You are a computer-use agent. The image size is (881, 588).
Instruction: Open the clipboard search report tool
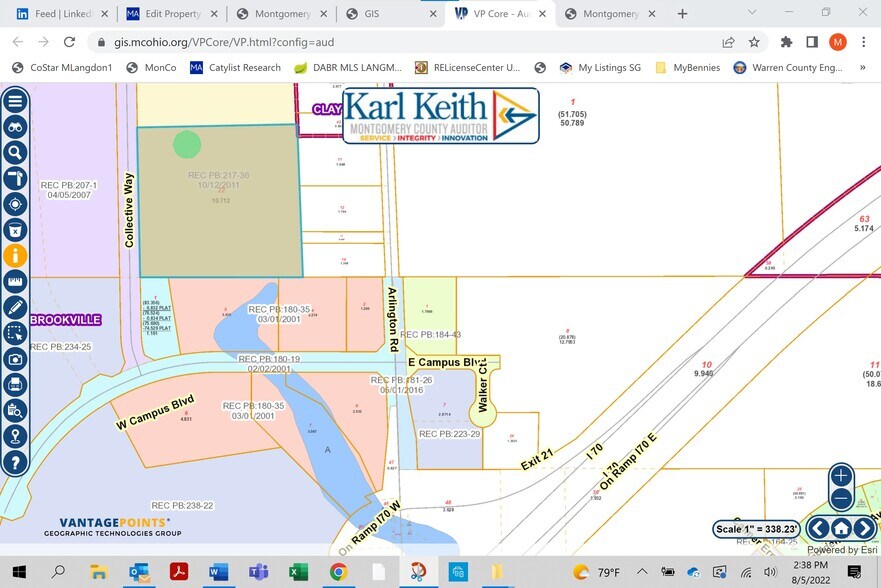(x=15, y=411)
